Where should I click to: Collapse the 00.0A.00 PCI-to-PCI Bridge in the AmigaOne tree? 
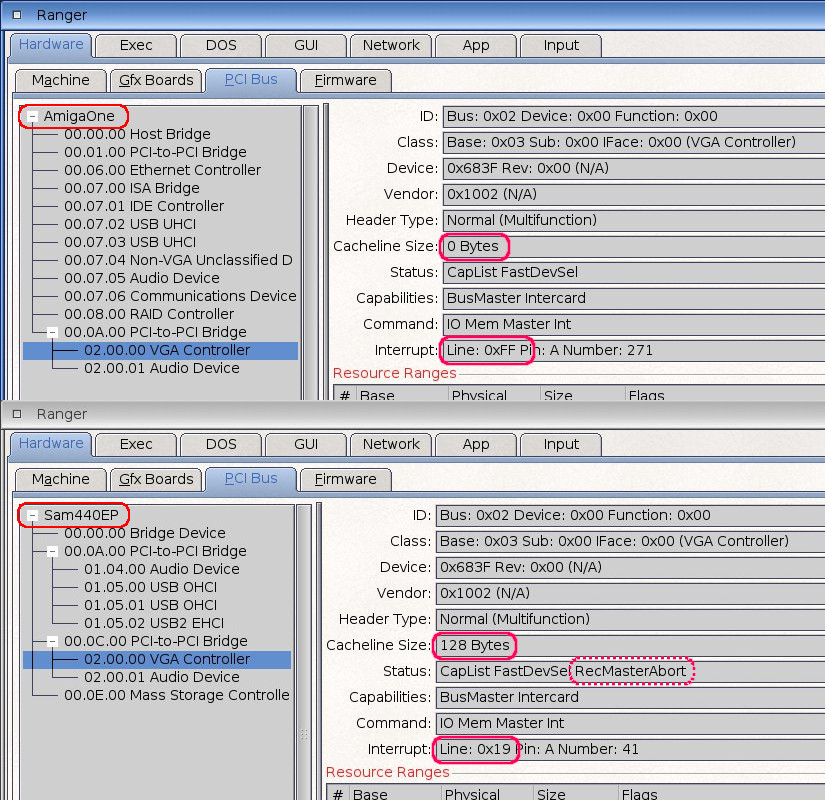[39, 332]
